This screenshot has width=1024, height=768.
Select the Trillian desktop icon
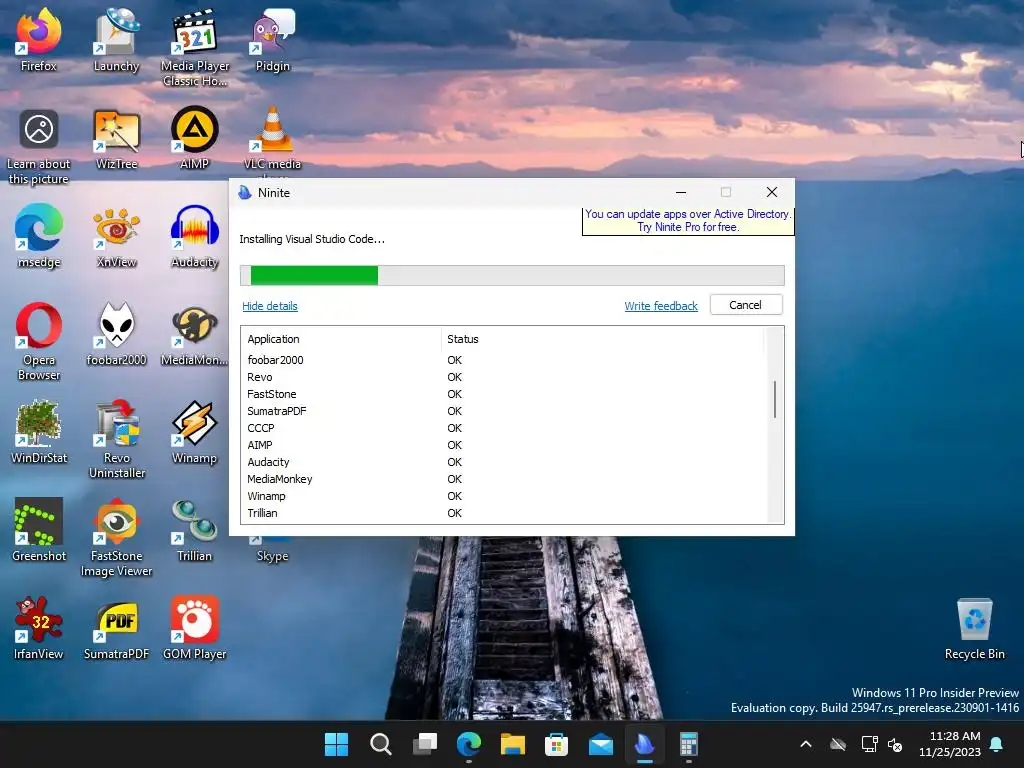pyautogui.click(x=195, y=529)
